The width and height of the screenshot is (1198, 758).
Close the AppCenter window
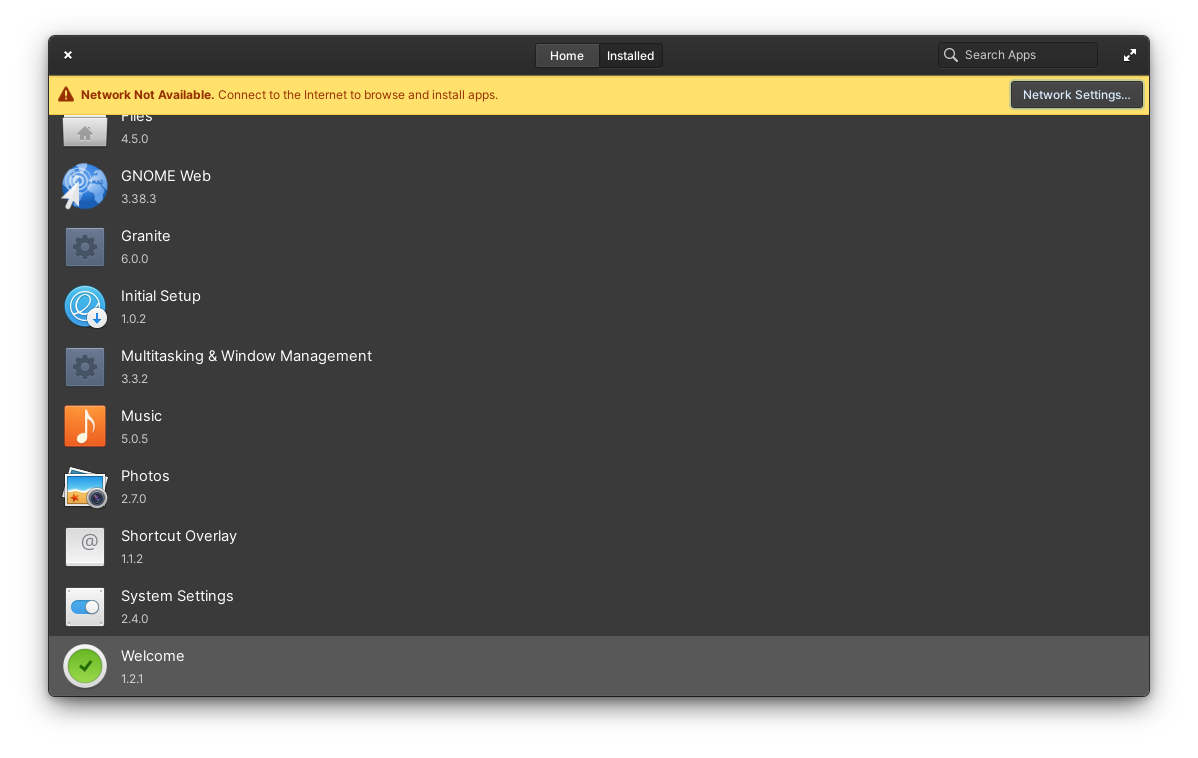[68, 55]
